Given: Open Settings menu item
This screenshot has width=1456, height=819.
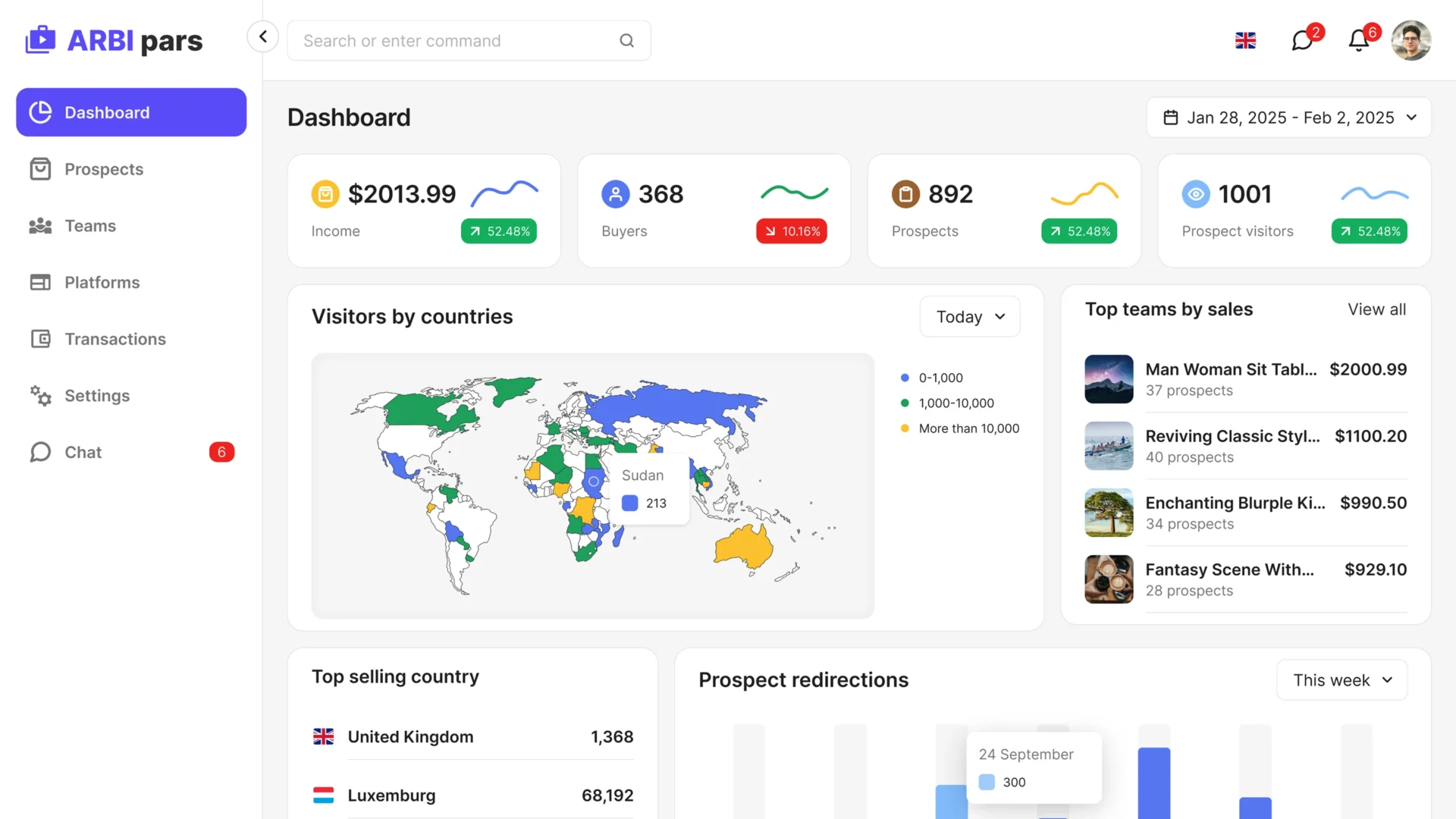Looking at the screenshot, I should (x=131, y=395).
